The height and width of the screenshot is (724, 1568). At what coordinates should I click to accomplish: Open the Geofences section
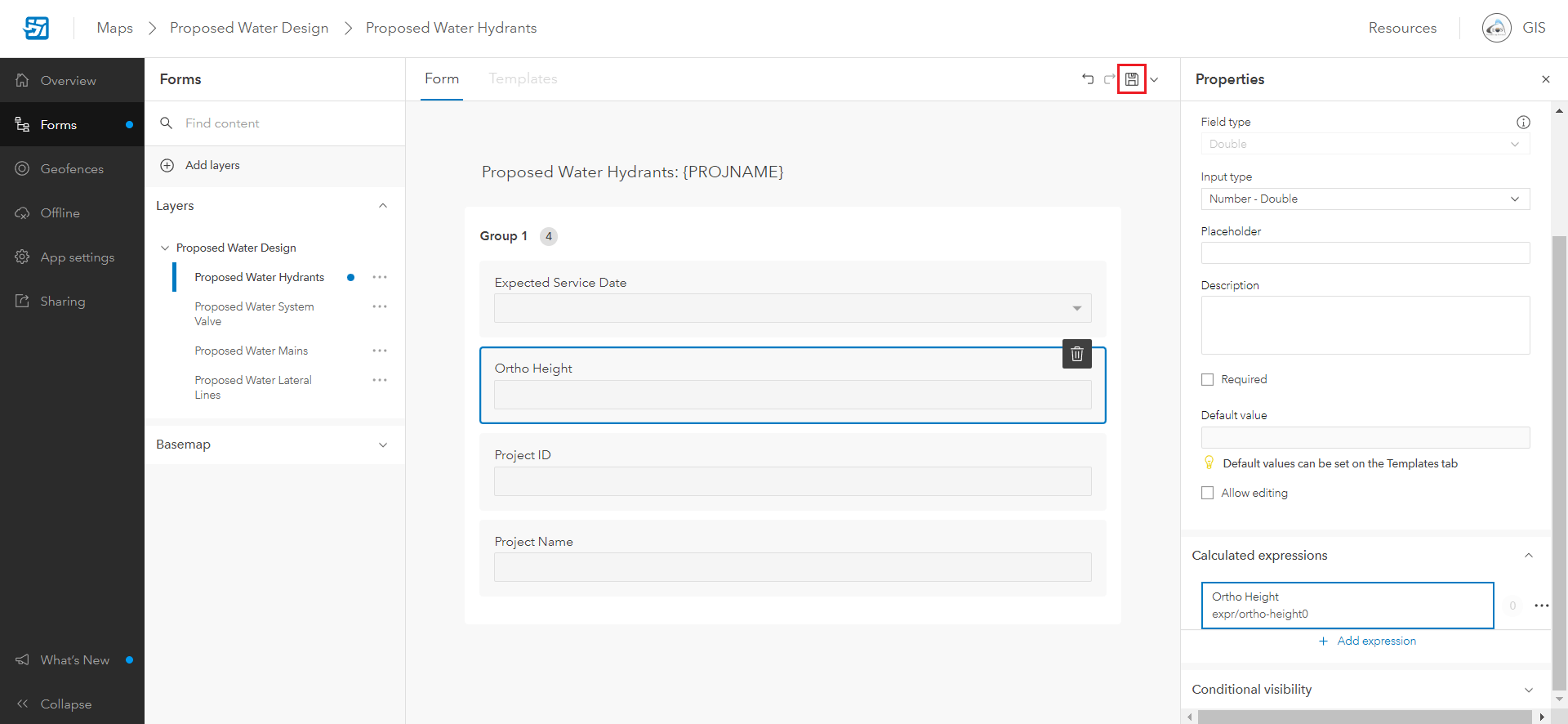pos(72,168)
